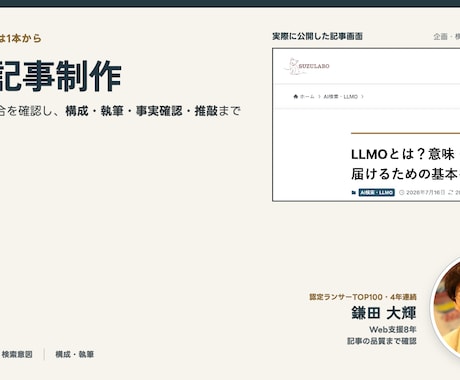
Task: Click the article preview screenshot thumbnail
Action: [x=366, y=125]
